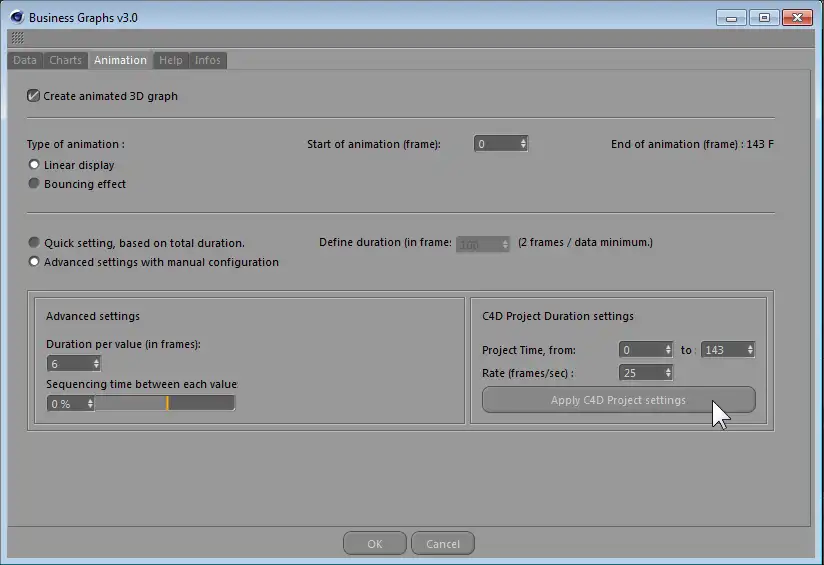824x565 pixels.
Task: Adjust Project Time from stepper arrows
Action: pos(668,350)
